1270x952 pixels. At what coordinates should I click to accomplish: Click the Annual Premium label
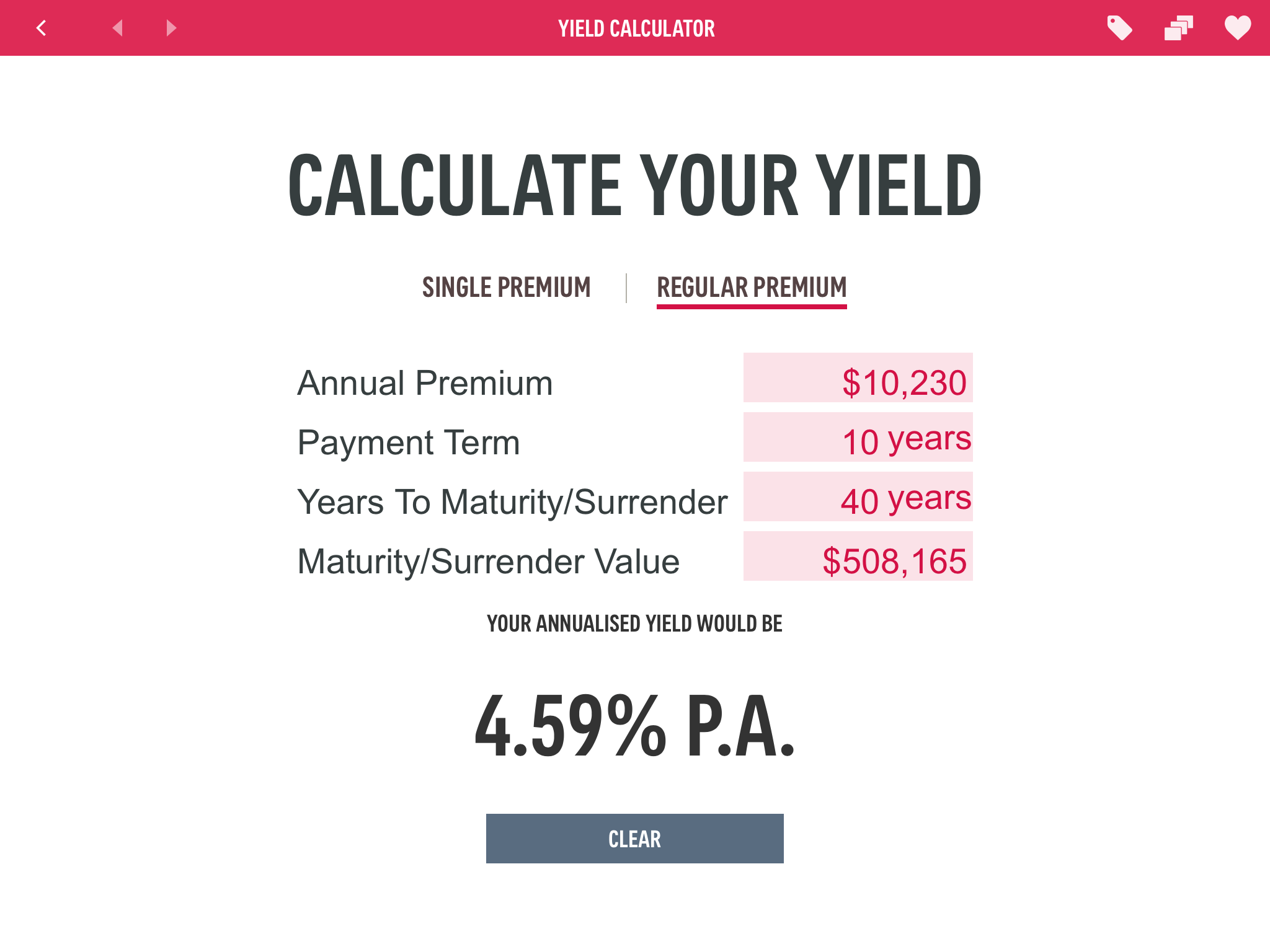coord(425,383)
